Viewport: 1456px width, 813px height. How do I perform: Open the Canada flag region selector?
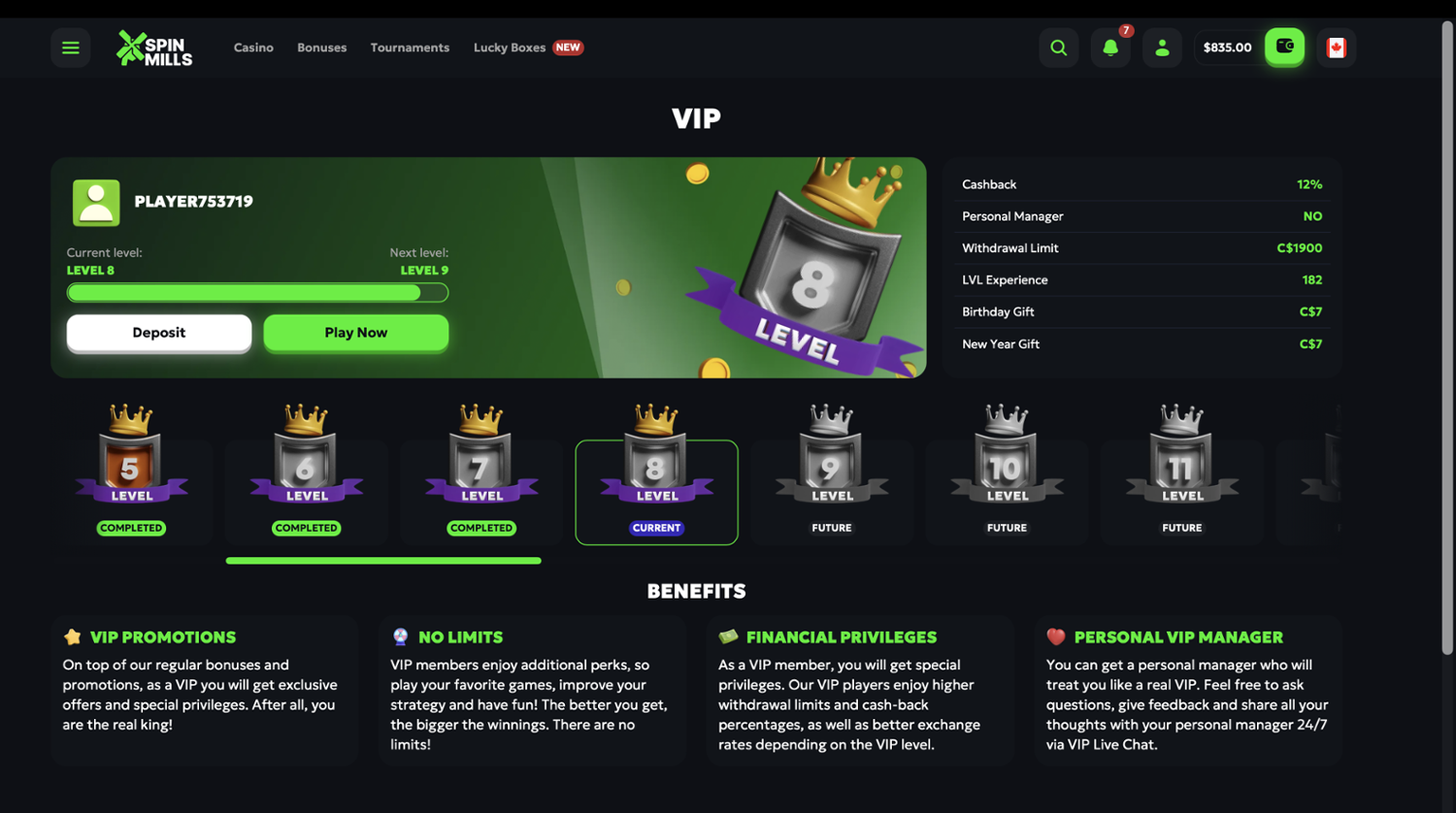1337,48
